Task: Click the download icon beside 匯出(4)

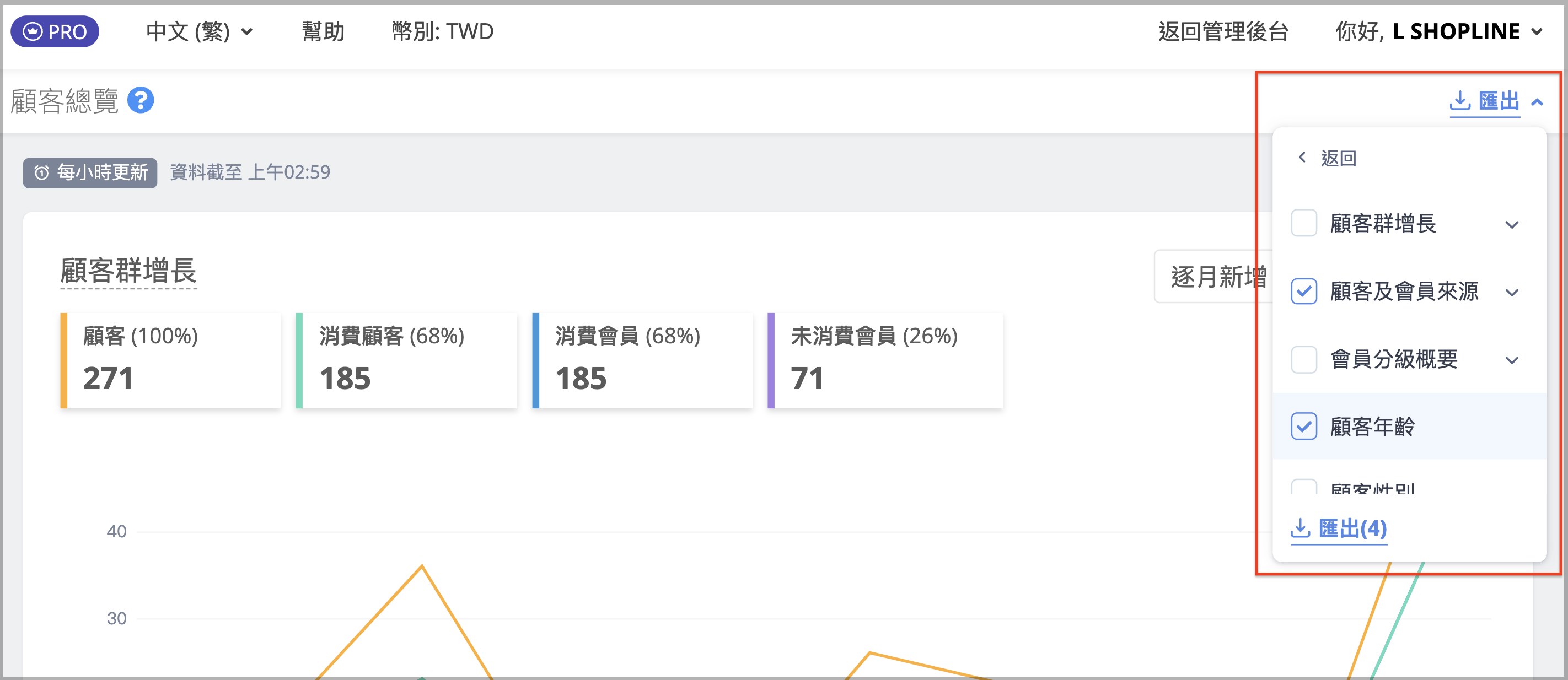Action: (x=1299, y=528)
